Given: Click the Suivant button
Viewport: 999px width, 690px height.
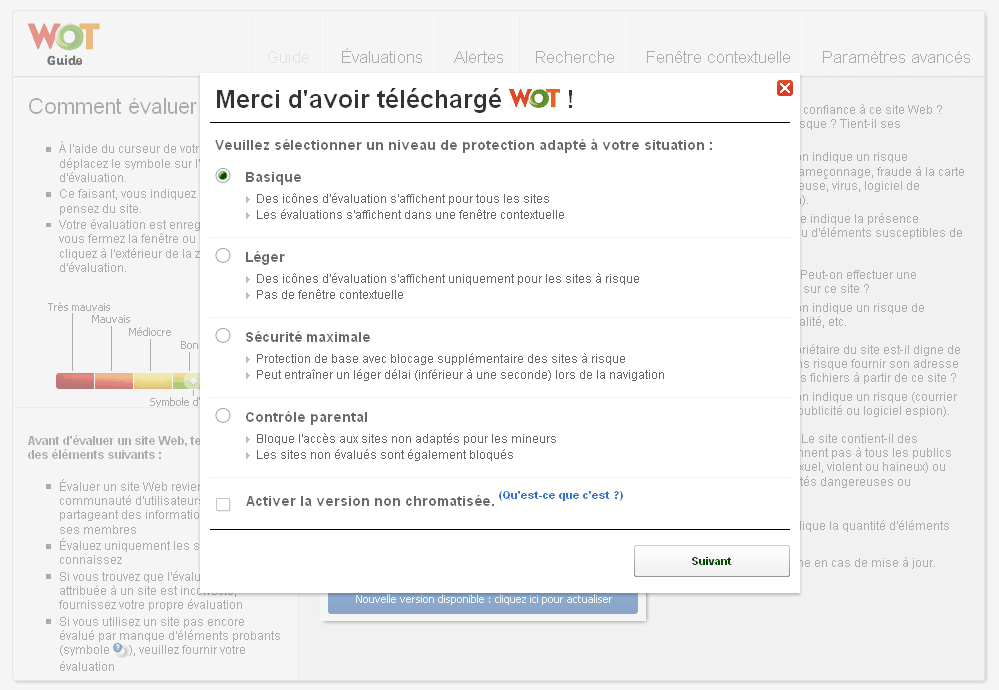Looking at the screenshot, I should (x=712, y=561).
